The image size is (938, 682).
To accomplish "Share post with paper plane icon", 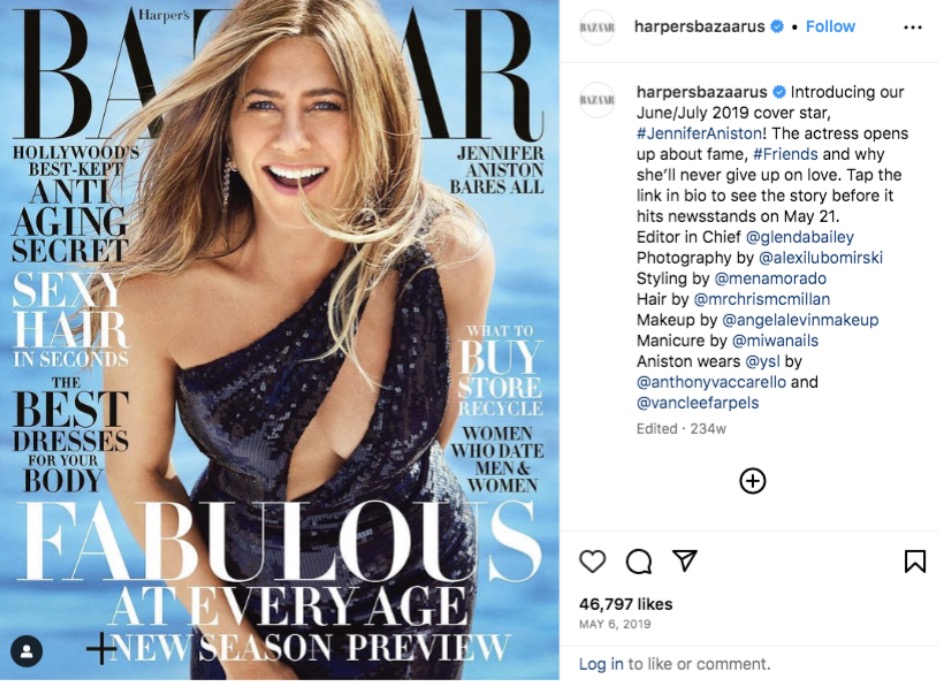I will coord(684,561).
